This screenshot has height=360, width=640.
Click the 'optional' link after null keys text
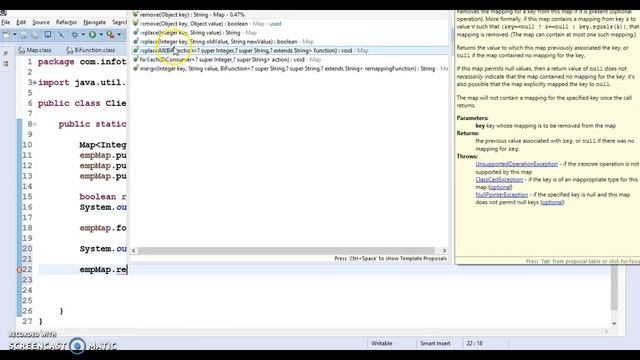[x=552, y=202]
